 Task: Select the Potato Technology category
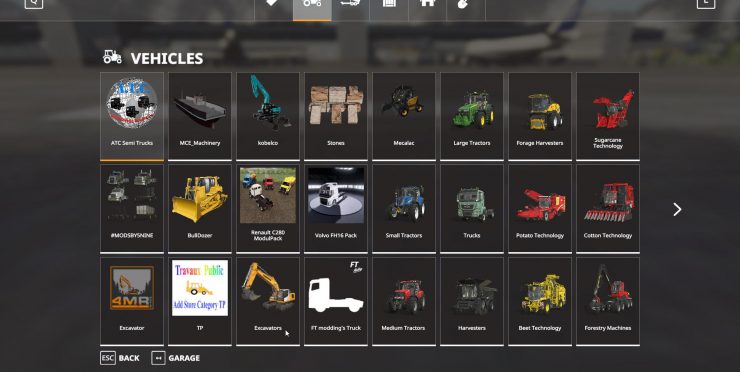click(x=539, y=208)
